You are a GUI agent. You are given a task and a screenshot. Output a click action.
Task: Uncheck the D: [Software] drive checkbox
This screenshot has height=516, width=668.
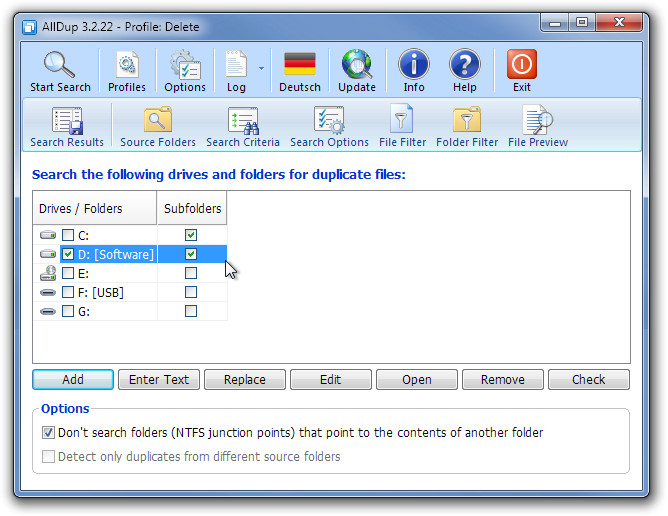(68, 254)
